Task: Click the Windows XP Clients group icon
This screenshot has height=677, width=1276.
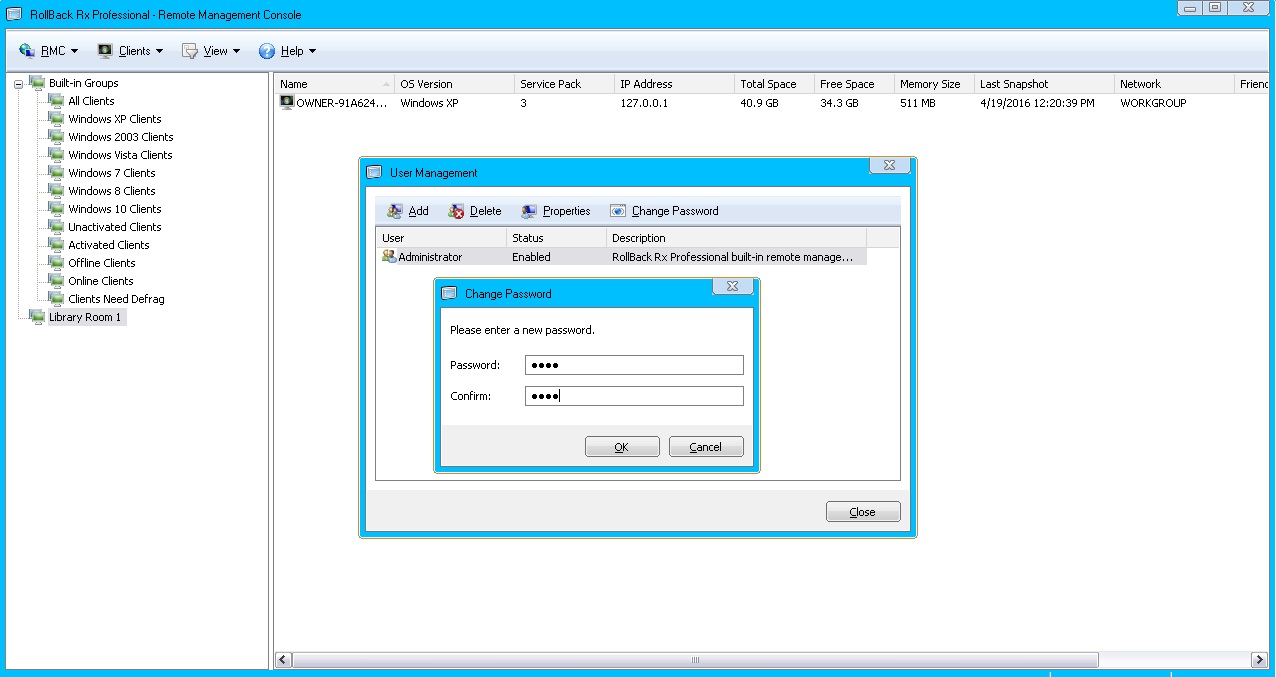Action: [56, 119]
